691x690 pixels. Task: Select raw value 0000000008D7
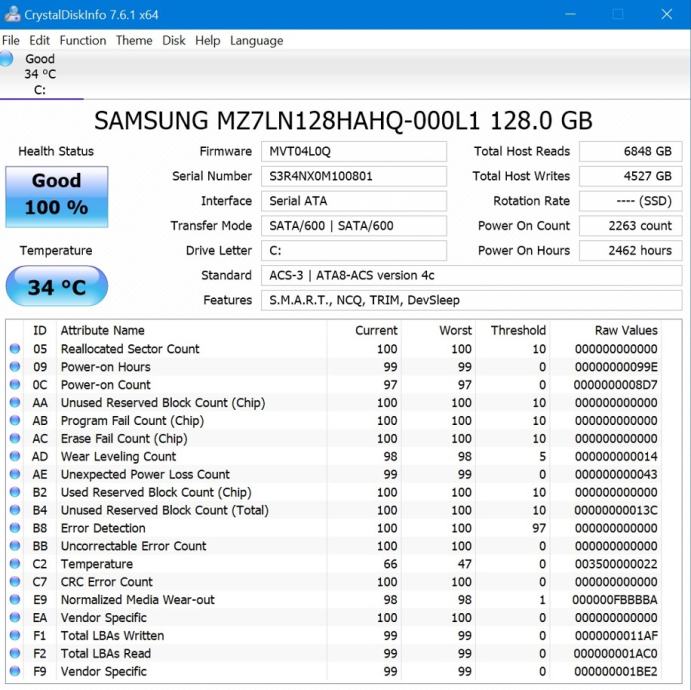click(616, 385)
